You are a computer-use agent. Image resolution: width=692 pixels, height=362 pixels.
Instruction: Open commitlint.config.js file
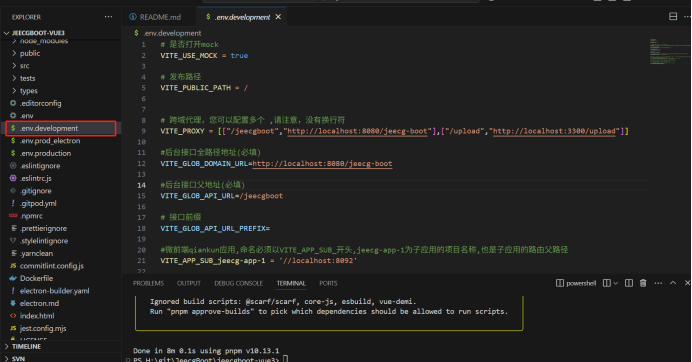pyautogui.click(x=51, y=266)
